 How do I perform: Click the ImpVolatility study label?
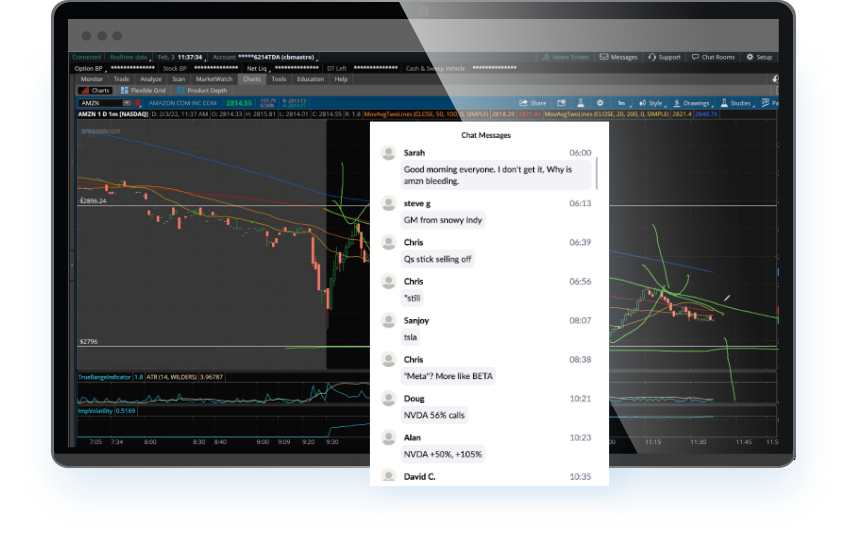(x=95, y=410)
